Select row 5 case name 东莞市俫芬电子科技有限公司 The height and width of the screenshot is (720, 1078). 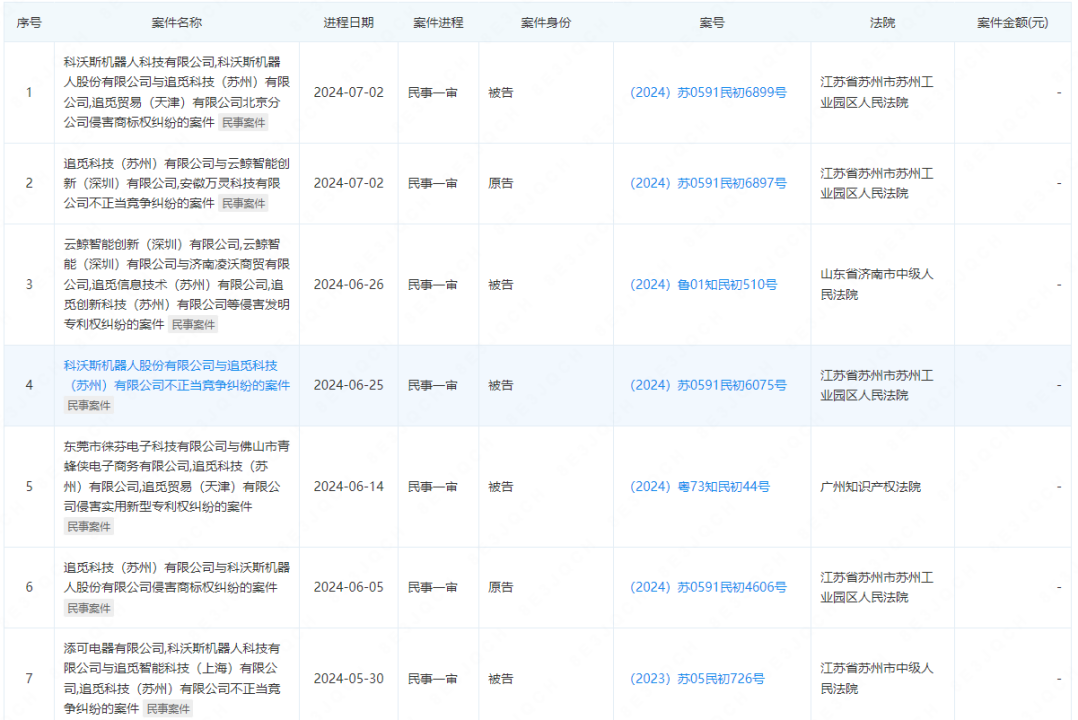tap(177, 477)
